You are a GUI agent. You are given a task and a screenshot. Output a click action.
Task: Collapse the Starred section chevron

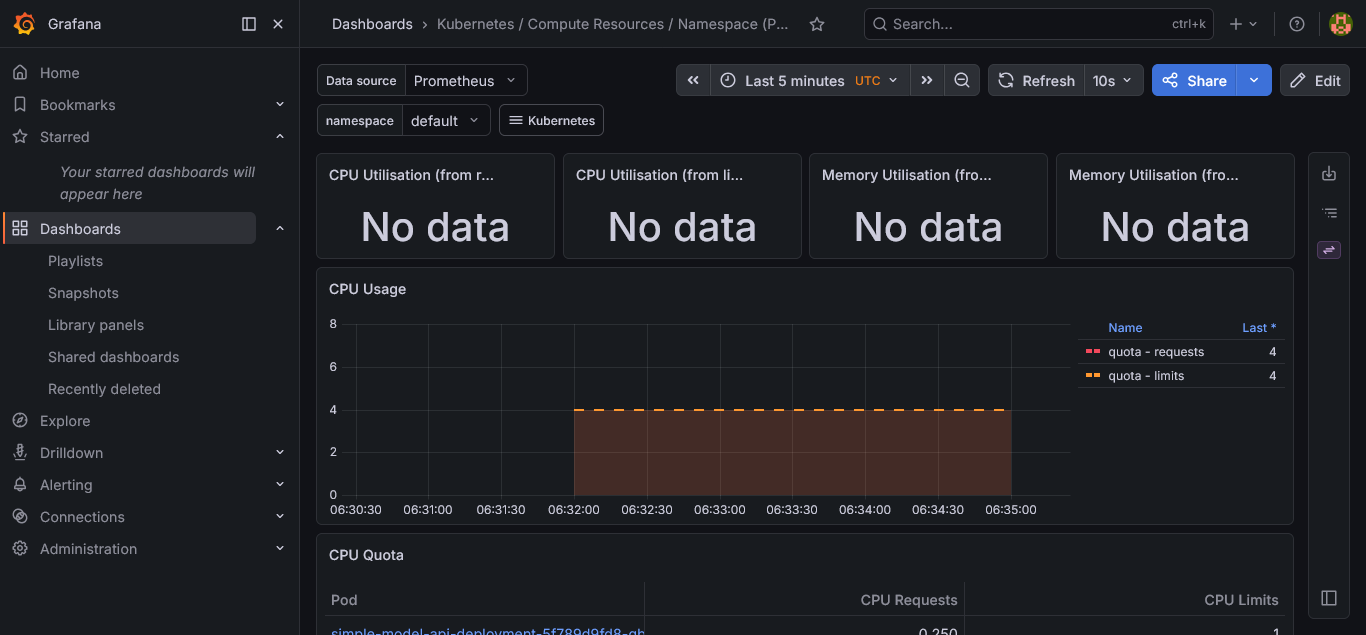280,137
